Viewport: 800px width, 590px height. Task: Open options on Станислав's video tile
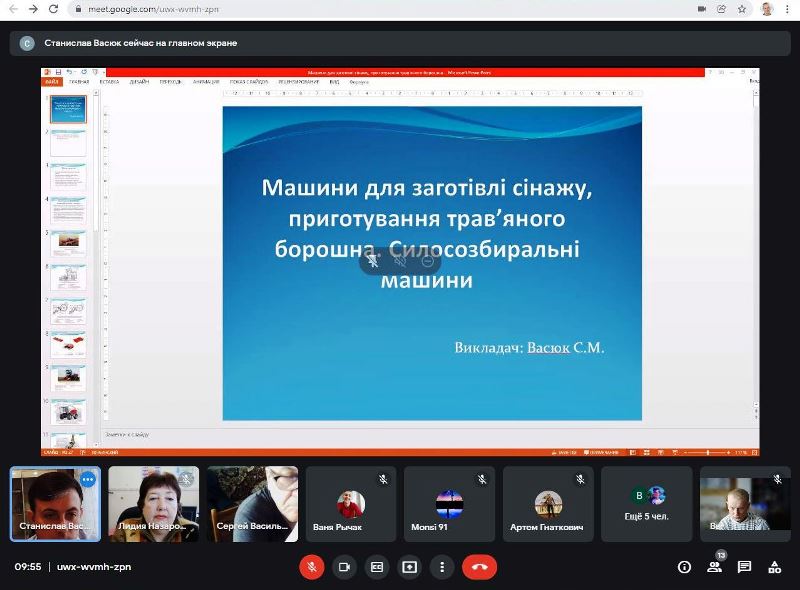click(87, 479)
